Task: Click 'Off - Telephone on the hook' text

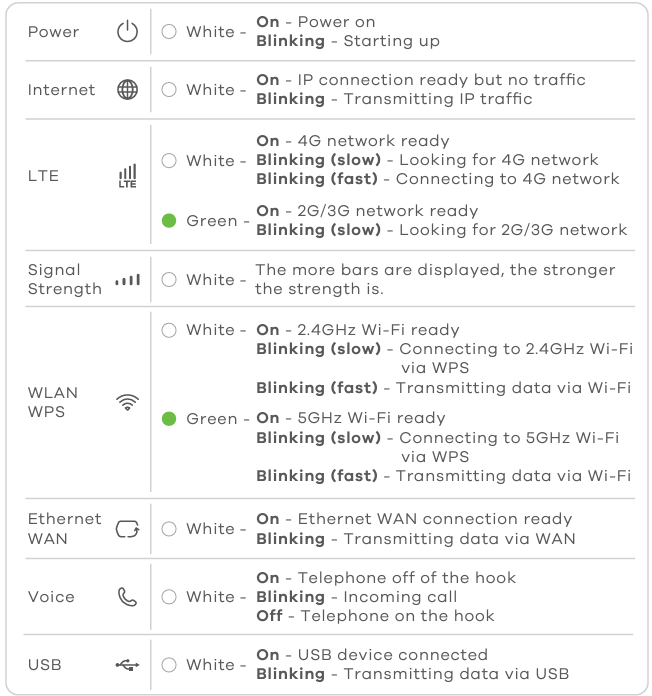Action: [375, 616]
